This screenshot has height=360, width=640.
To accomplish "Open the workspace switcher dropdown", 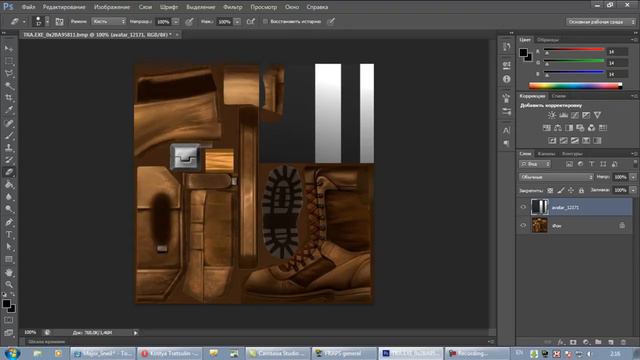I will click(x=601, y=22).
